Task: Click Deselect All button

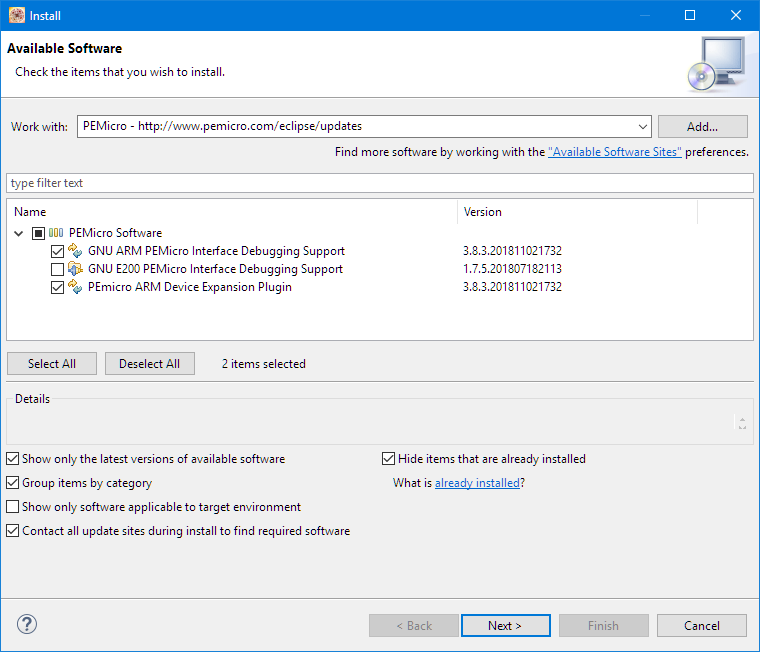Action: tap(150, 364)
